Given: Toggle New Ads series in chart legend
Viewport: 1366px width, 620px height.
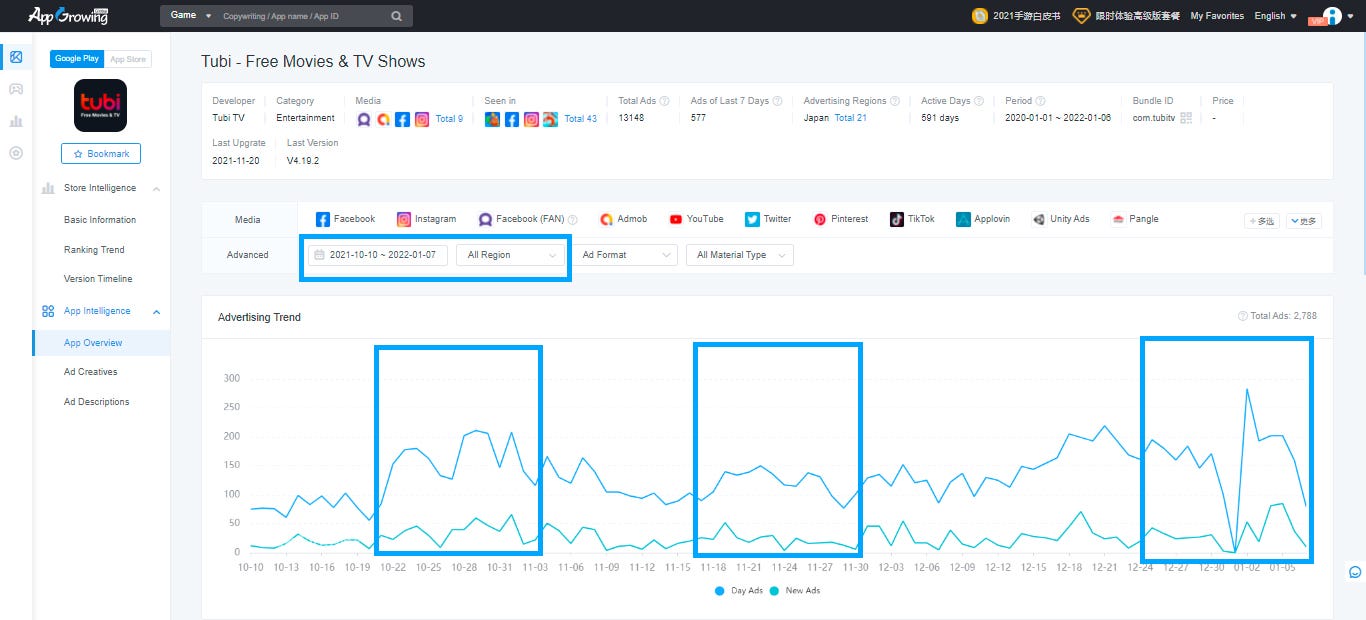Looking at the screenshot, I should tap(795, 591).
